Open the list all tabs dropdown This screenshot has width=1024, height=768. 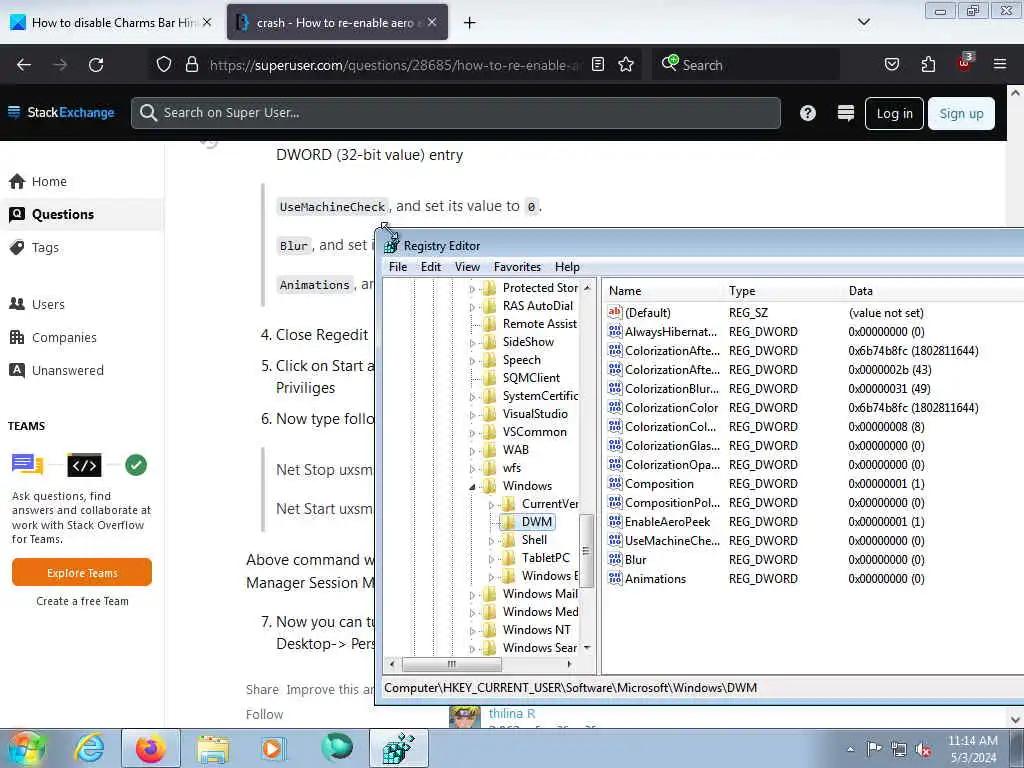pos(863,22)
